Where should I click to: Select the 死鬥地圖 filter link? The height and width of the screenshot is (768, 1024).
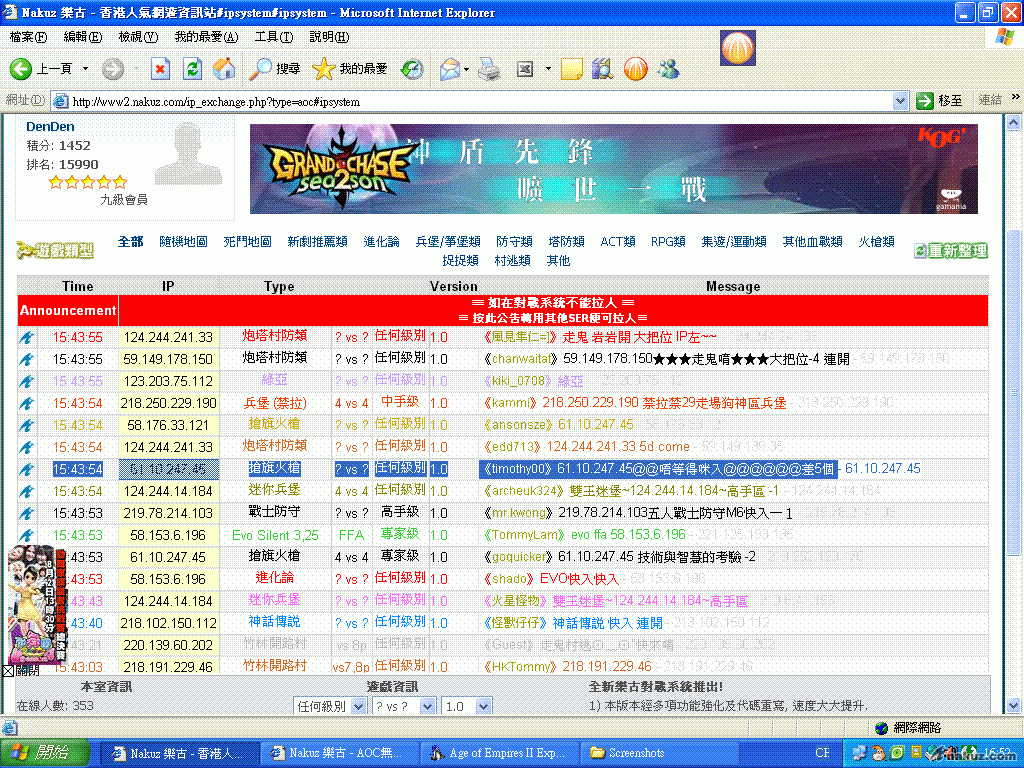coord(248,242)
